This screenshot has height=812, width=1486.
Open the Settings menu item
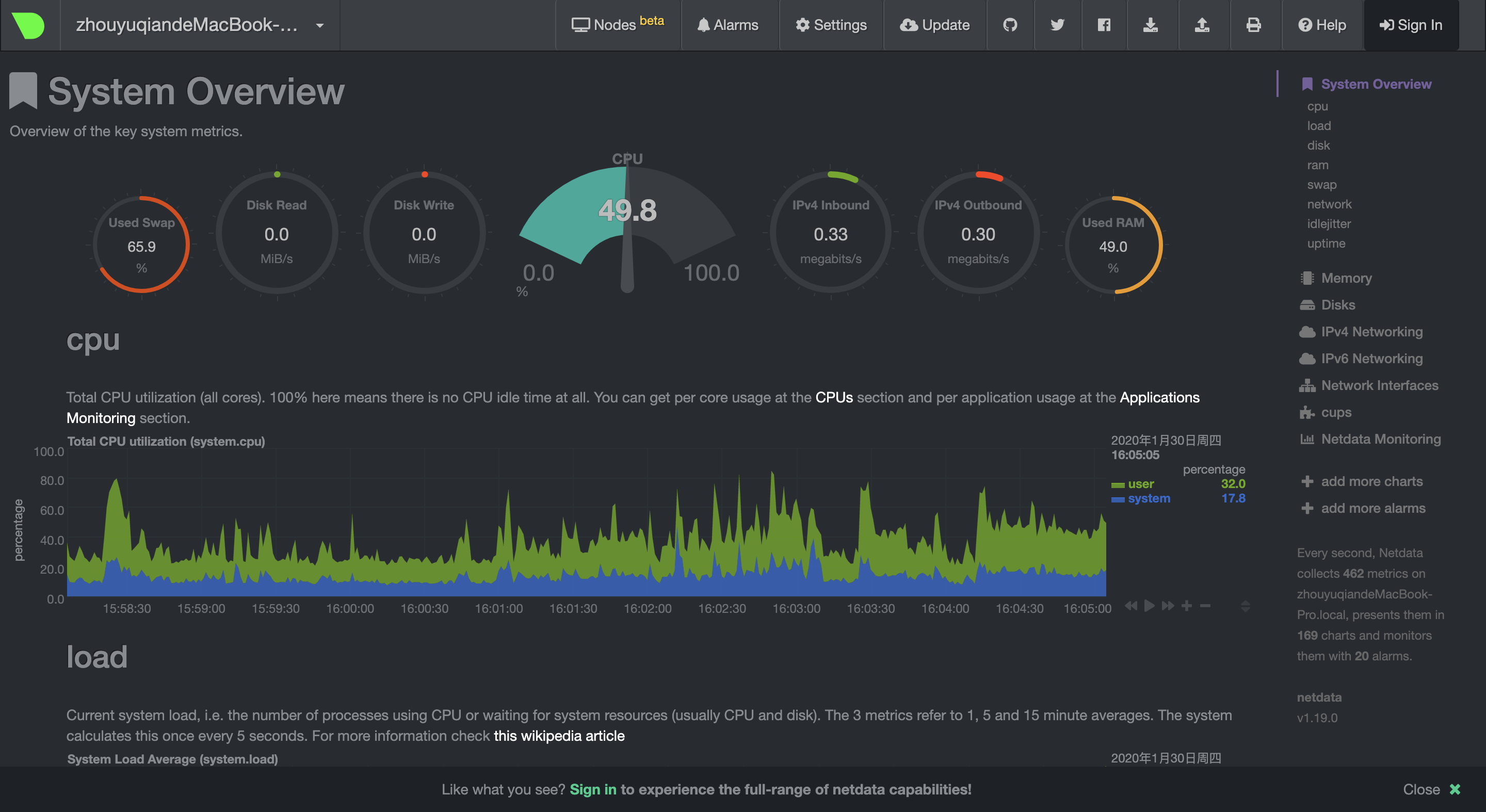pos(831,25)
